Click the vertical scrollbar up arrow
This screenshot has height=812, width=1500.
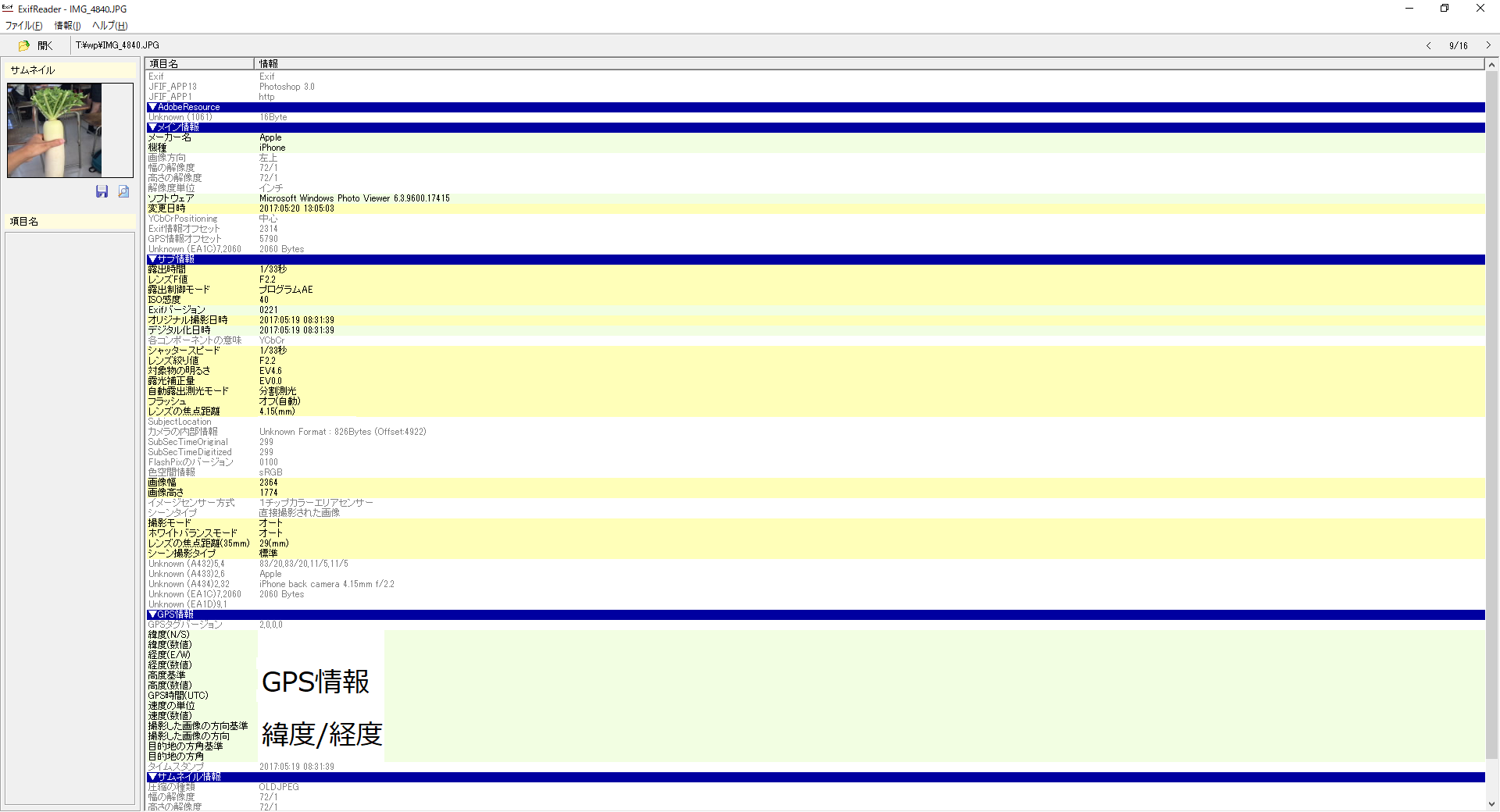(1491, 64)
